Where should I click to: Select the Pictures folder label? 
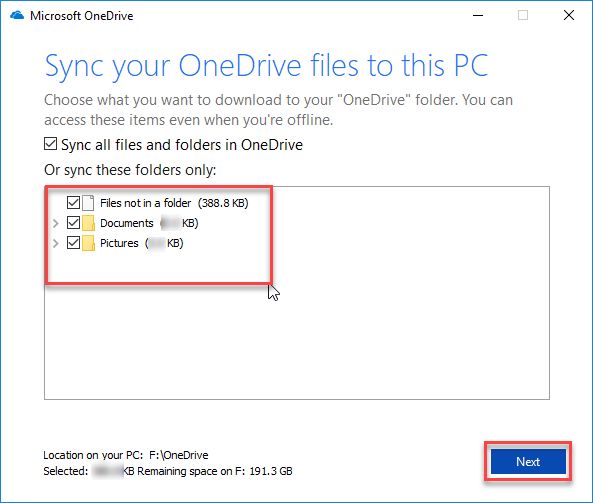tap(119, 243)
